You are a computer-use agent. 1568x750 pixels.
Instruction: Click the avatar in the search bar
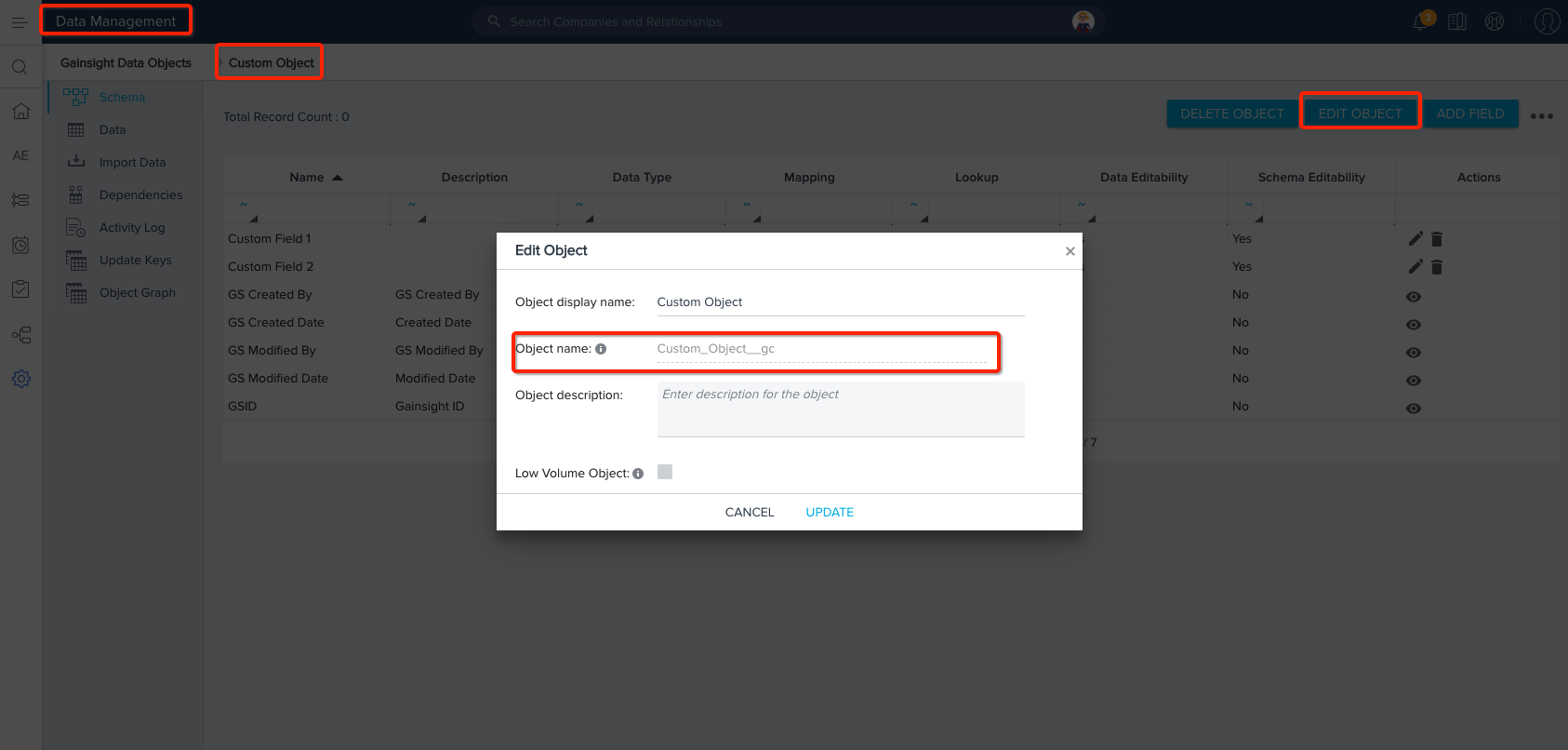point(1083,21)
